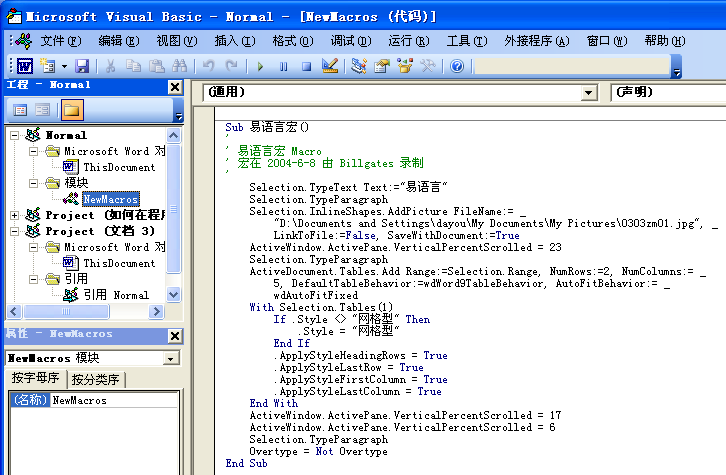Image resolution: width=726 pixels, height=475 pixels.
Task: Open the Toolbox hammer-wrench icon
Action: (x=428, y=66)
